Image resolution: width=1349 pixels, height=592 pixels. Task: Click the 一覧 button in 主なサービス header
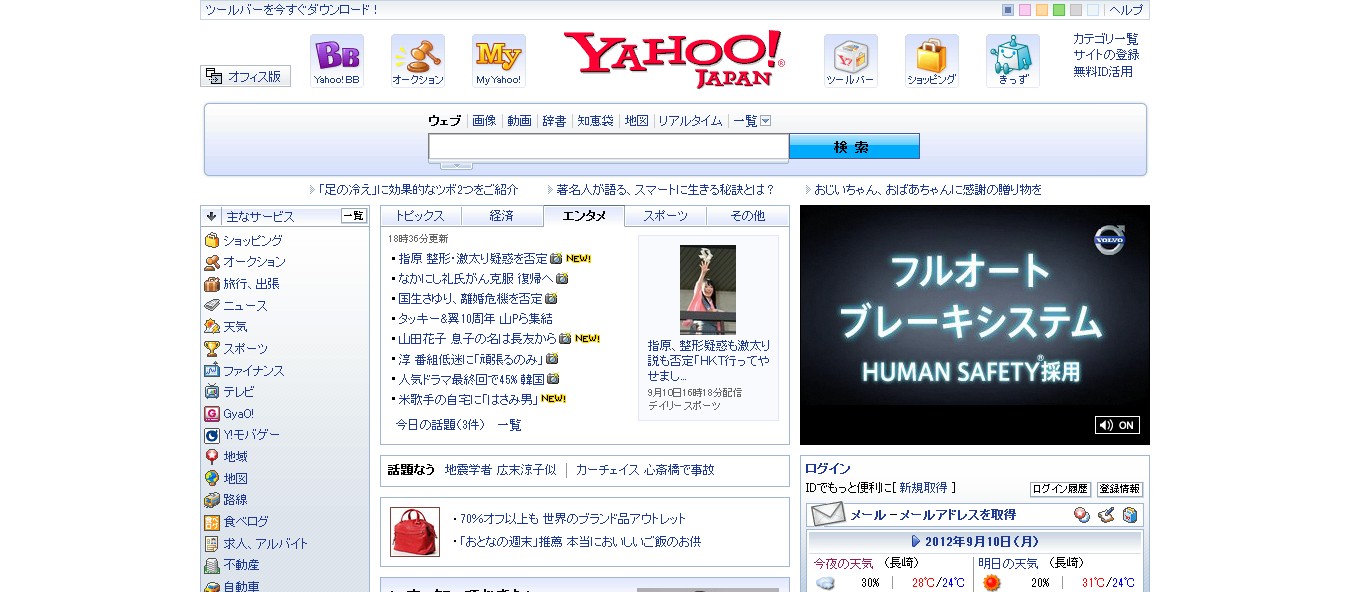(x=354, y=216)
